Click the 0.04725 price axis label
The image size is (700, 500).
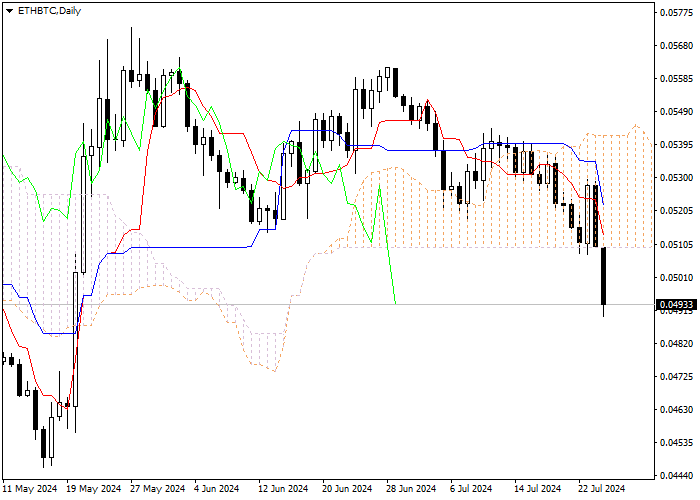tap(676, 377)
